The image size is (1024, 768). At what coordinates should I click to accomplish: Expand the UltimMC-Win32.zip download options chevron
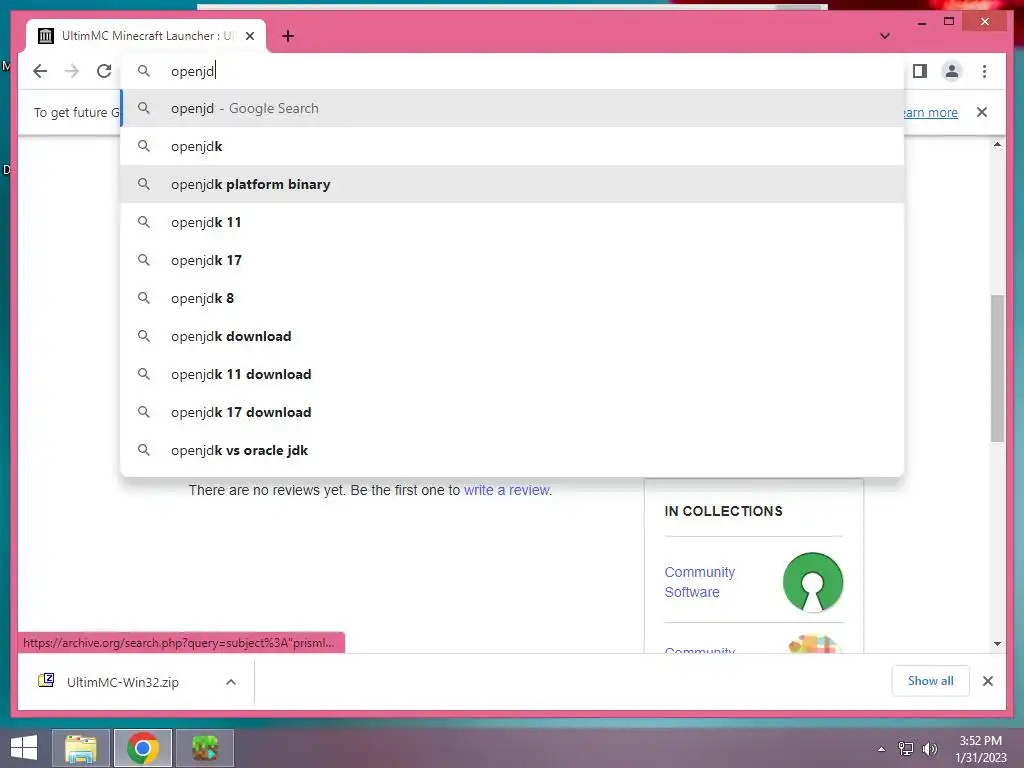point(231,682)
